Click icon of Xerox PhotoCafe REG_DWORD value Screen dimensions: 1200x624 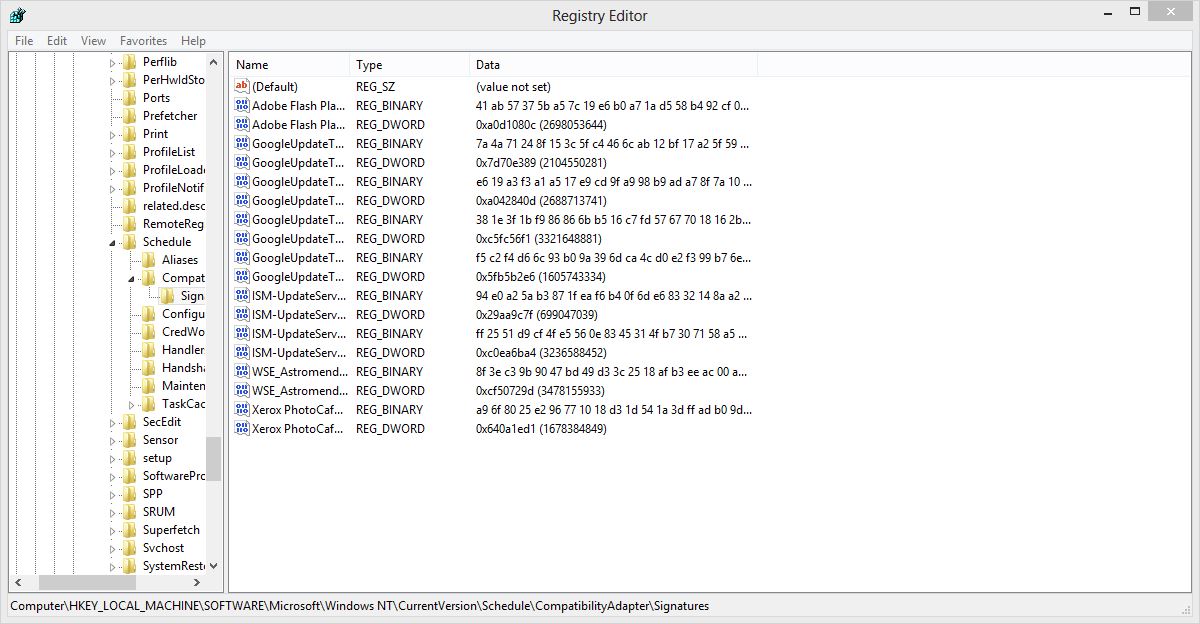[241, 429]
